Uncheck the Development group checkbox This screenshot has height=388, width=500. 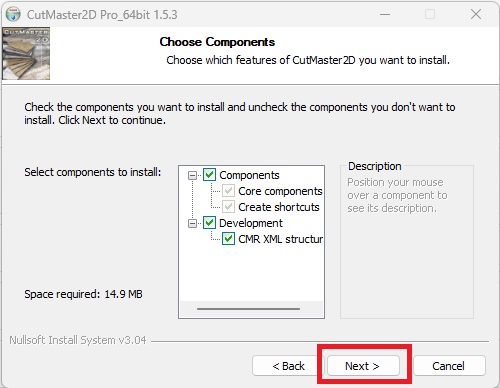(x=209, y=223)
